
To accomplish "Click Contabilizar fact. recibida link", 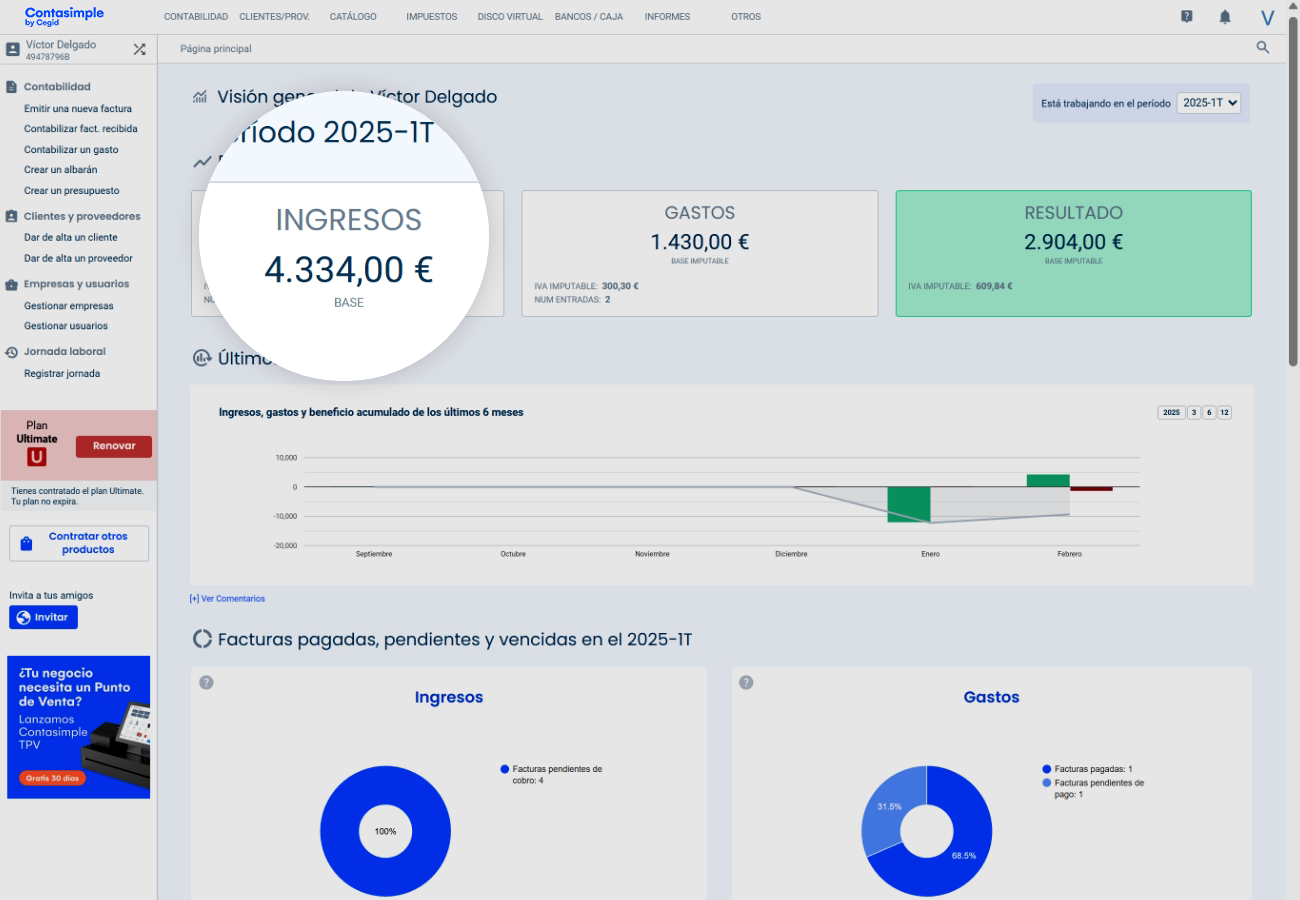I will pyautogui.click(x=81, y=129).
